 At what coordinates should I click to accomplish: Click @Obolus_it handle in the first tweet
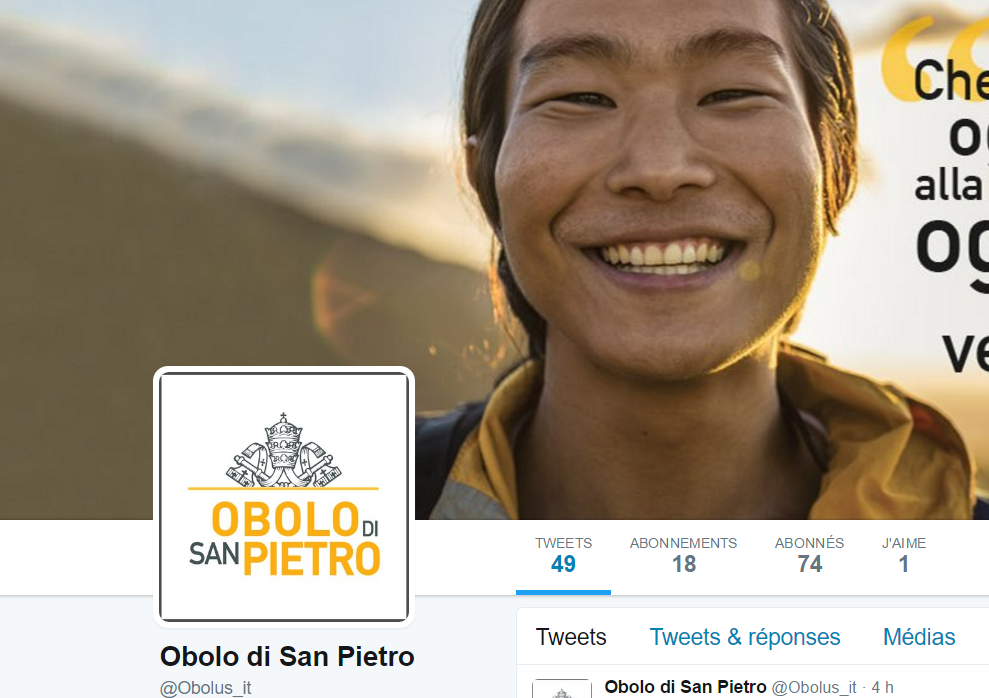tap(814, 687)
